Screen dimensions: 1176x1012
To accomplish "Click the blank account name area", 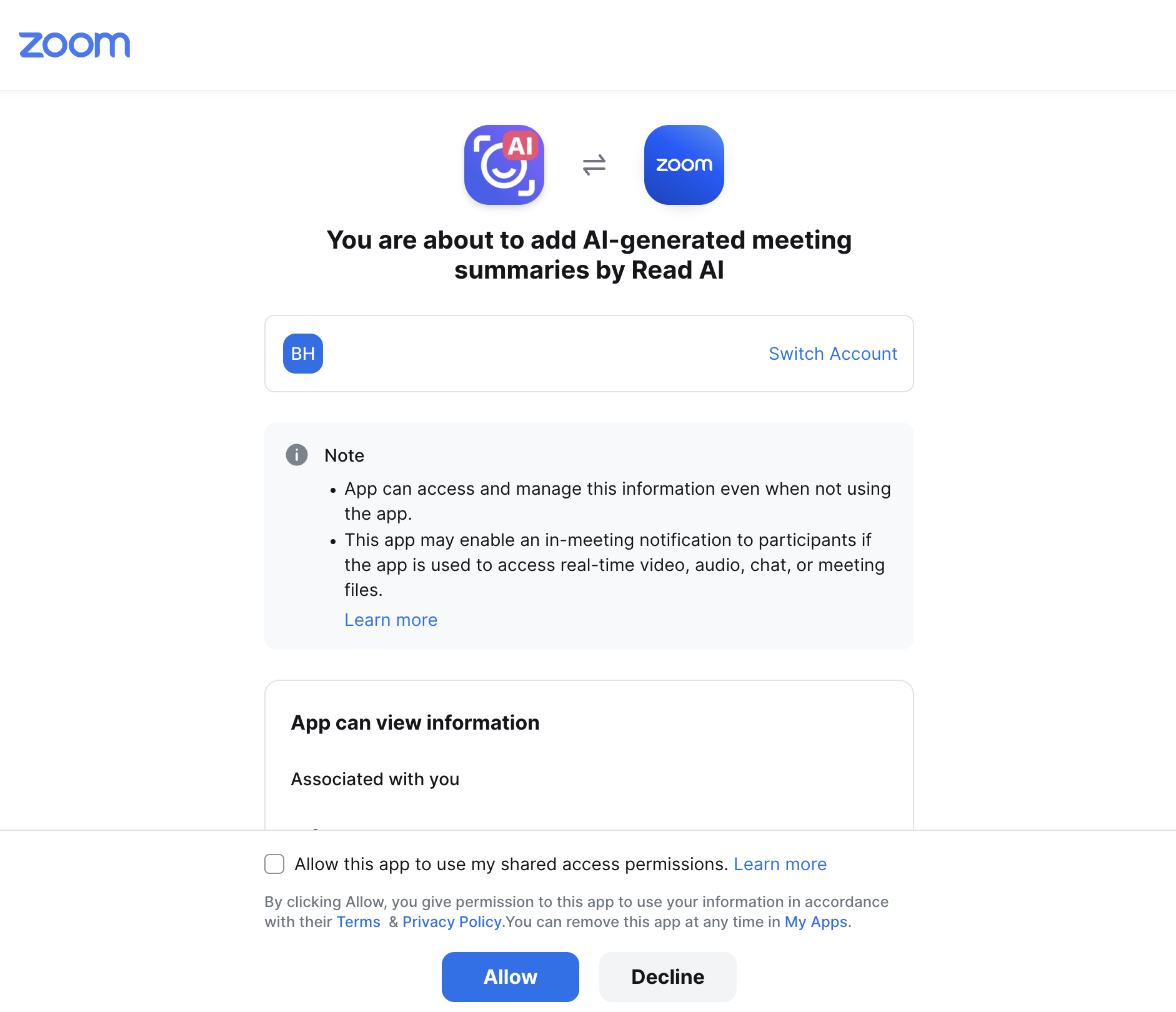I will [x=544, y=354].
